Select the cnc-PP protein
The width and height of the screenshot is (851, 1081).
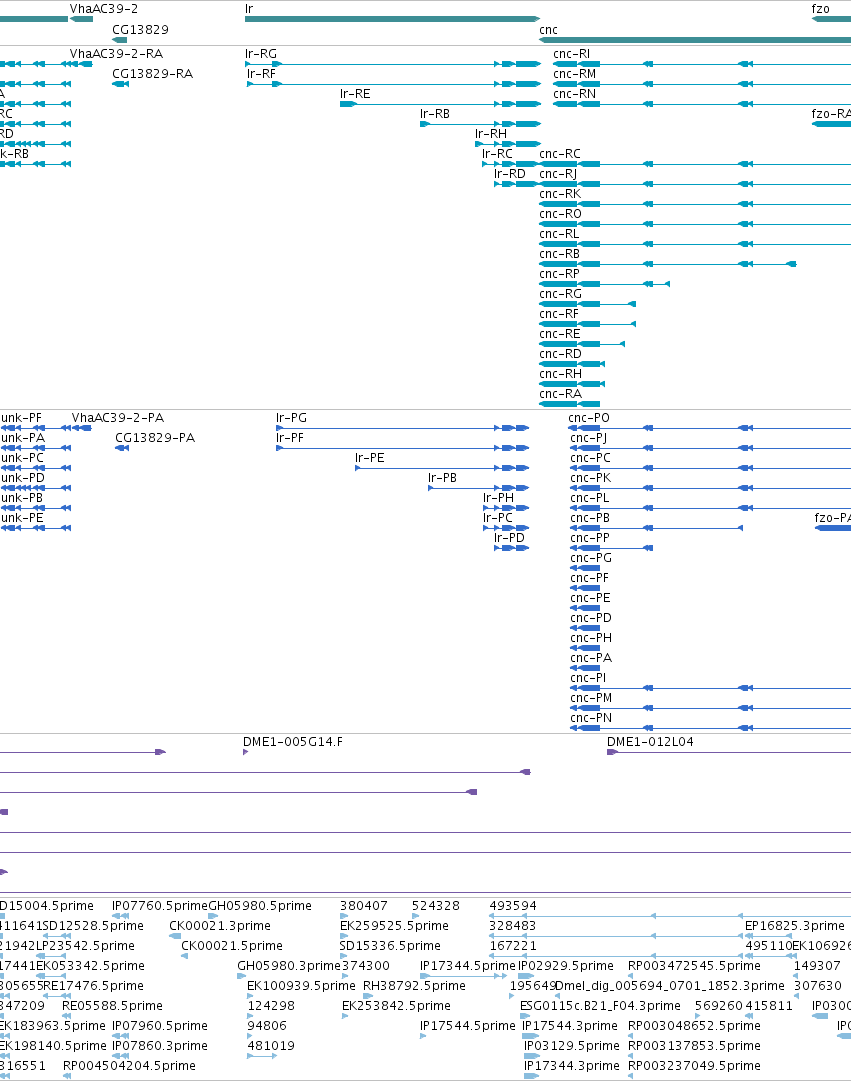point(590,538)
